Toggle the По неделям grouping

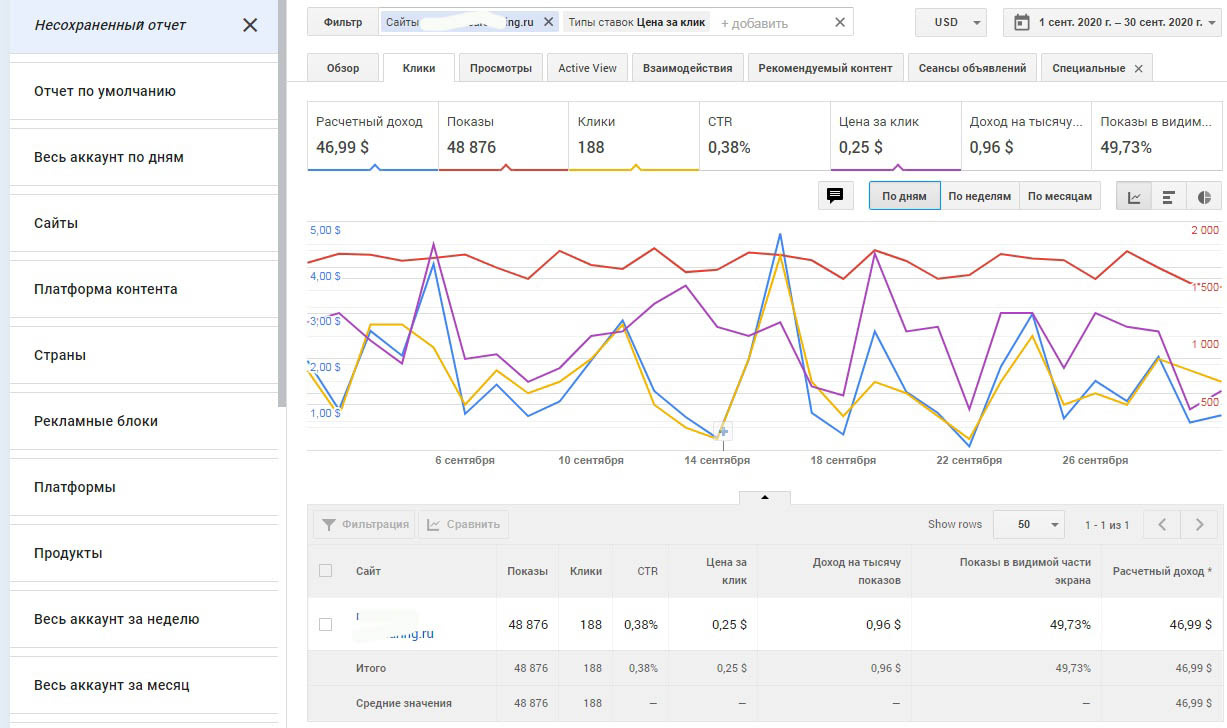(x=979, y=196)
